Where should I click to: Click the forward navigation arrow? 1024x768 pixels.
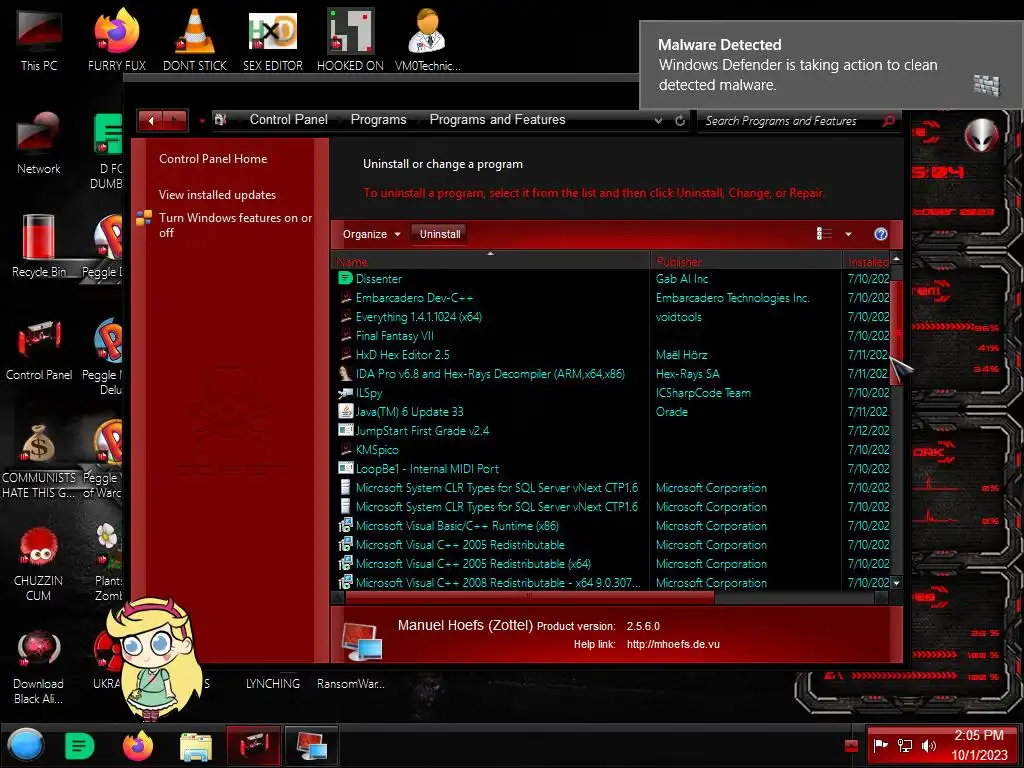(x=175, y=120)
